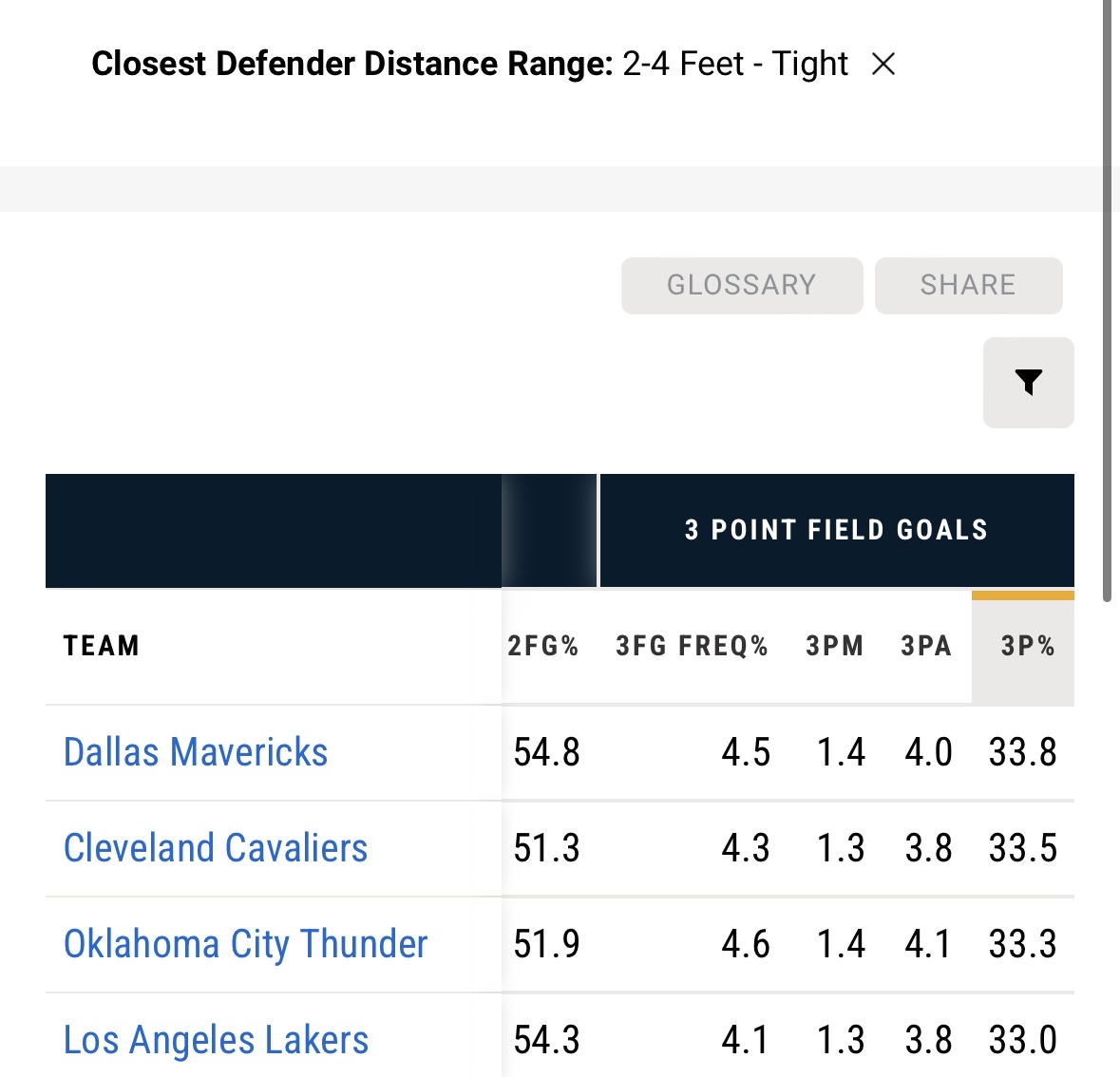Click the 3 Point Field Goals header
Screen dimensions: 1120x1077
point(836,530)
